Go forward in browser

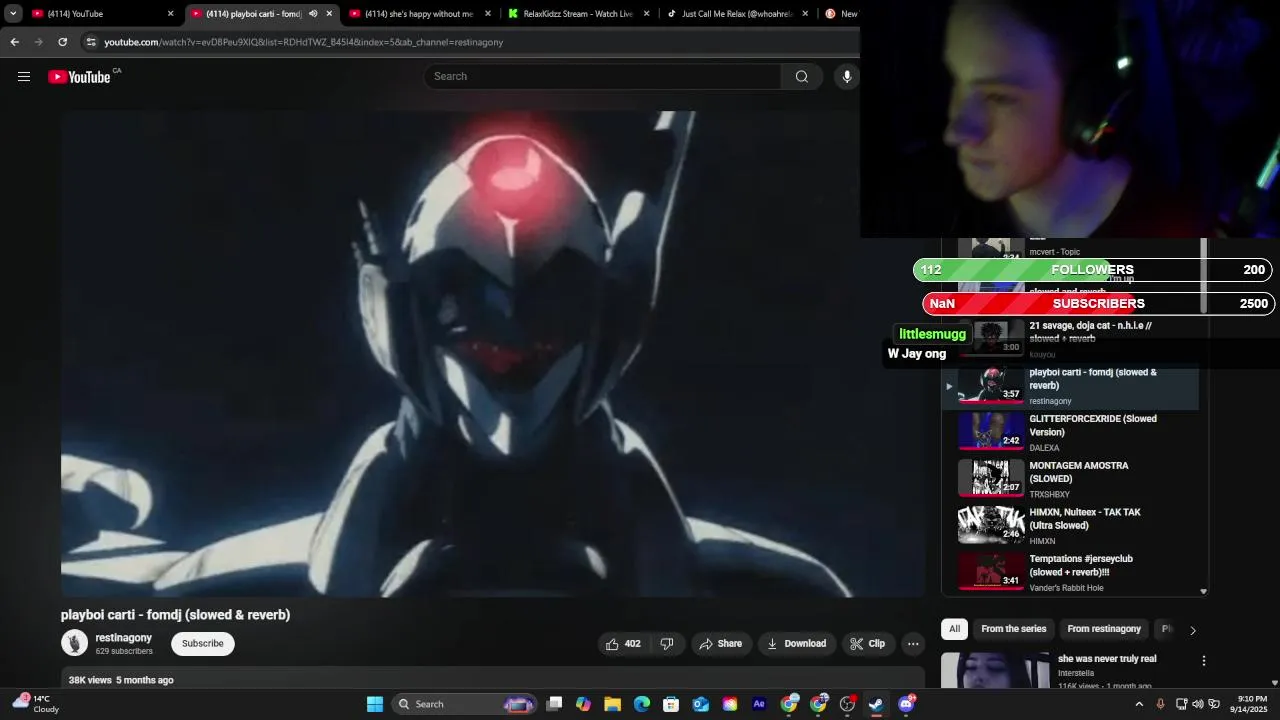click(x=39, y=42)
